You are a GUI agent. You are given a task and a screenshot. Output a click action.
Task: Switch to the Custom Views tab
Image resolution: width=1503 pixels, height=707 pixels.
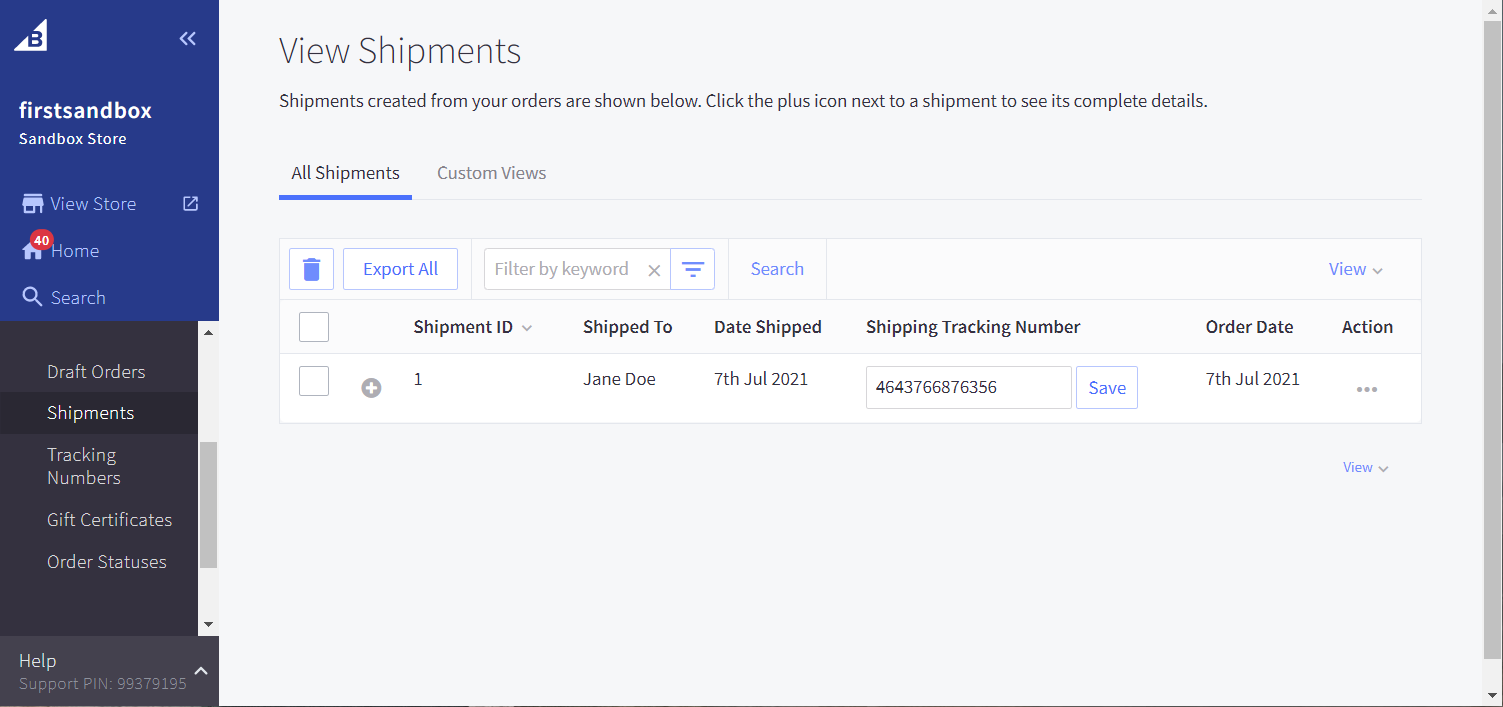point(491,173)
